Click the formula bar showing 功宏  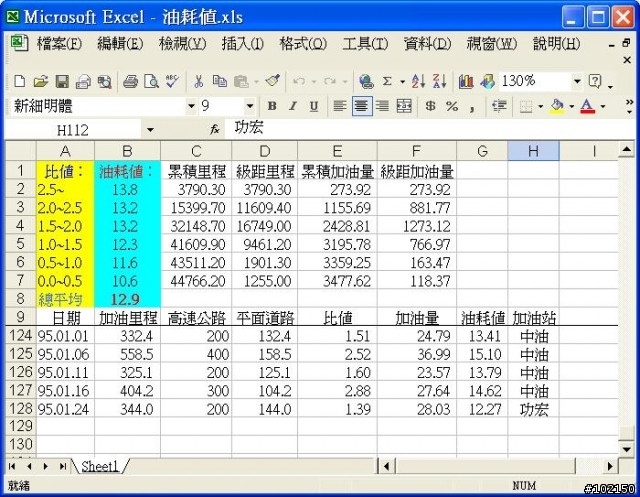429,129
